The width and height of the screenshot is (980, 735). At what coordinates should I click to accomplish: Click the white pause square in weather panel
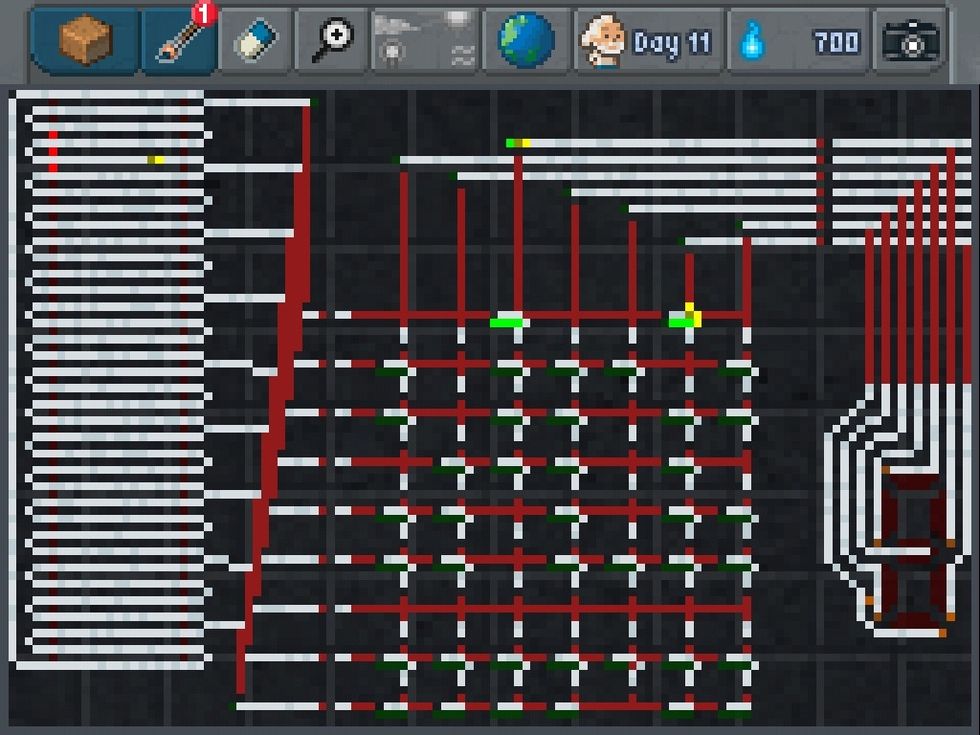pyautogui.click(x=456, y=20)
